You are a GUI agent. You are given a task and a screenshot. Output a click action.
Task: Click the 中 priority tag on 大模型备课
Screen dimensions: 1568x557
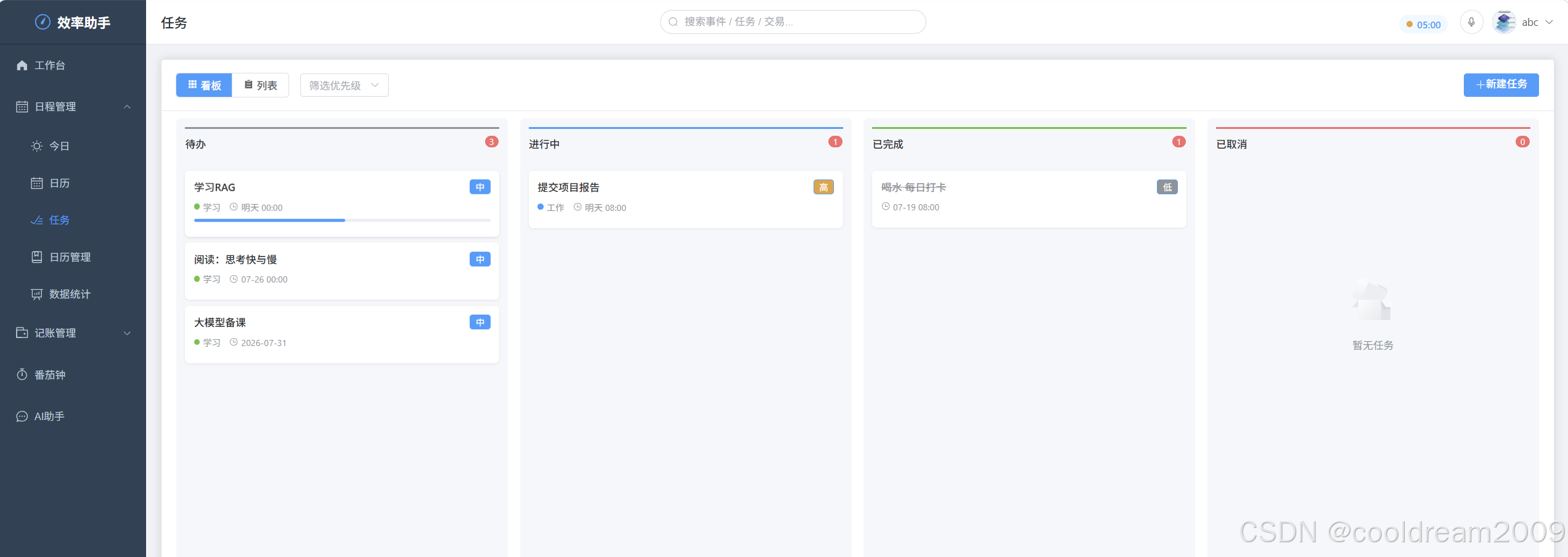tap(480, 322)
